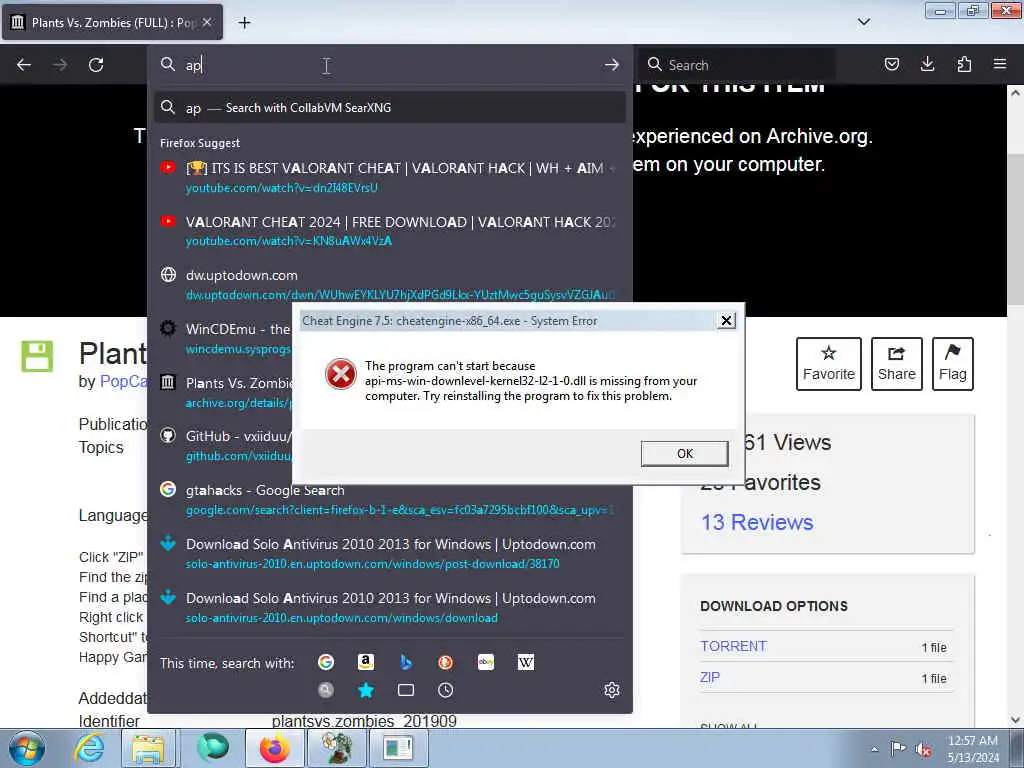
Task: Search with the gray magnifier engine icon
Action: point(325,690)
